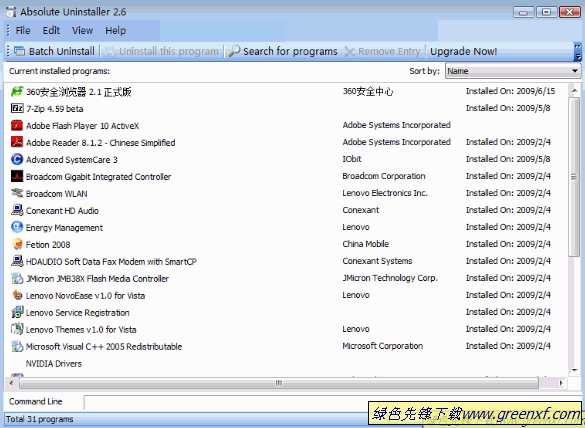Select the Energy Management icon
The image size is (585, 428).
point(17,227)
